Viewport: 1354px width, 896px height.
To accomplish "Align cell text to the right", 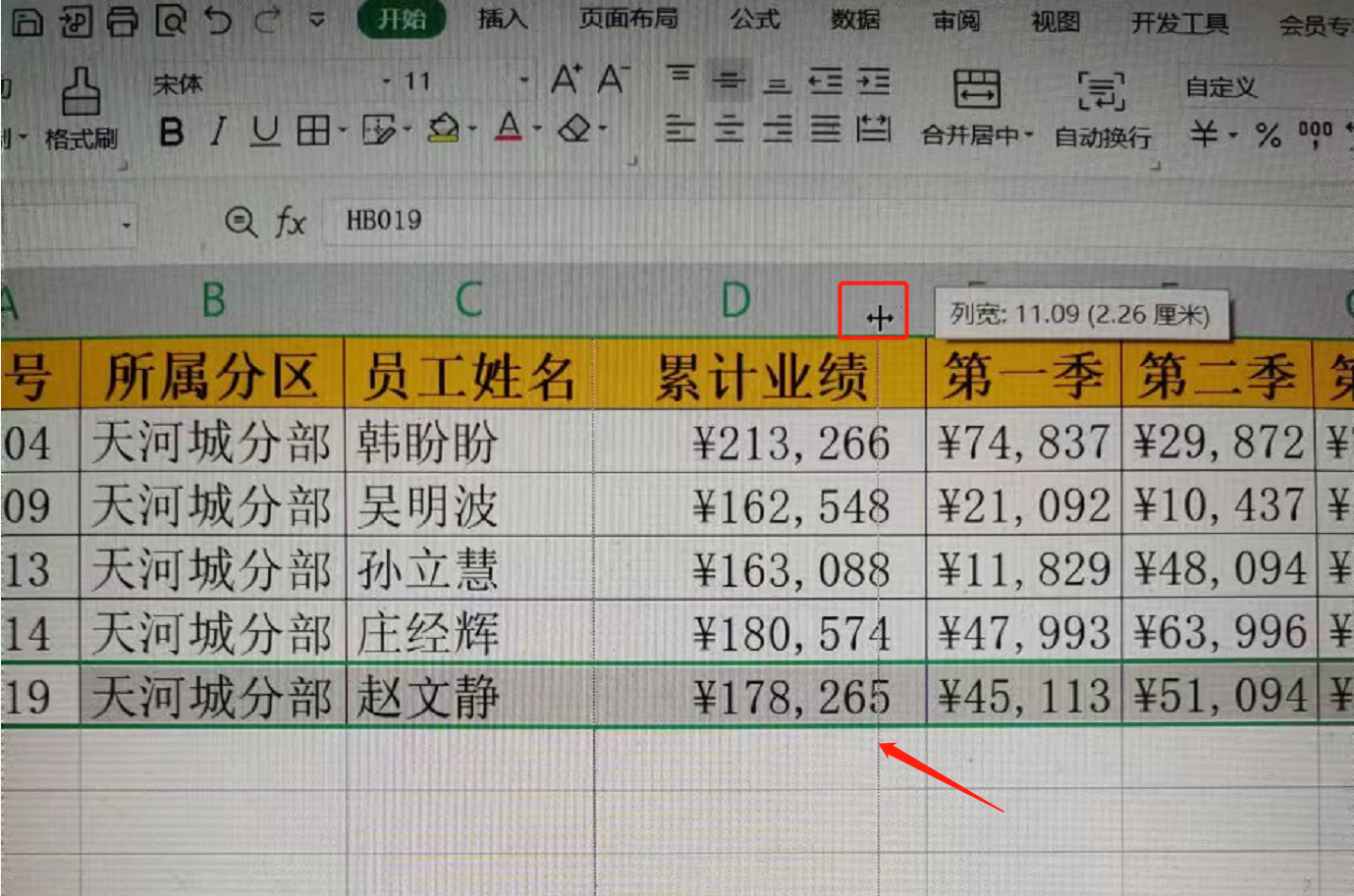I will [x=777, y=129].
